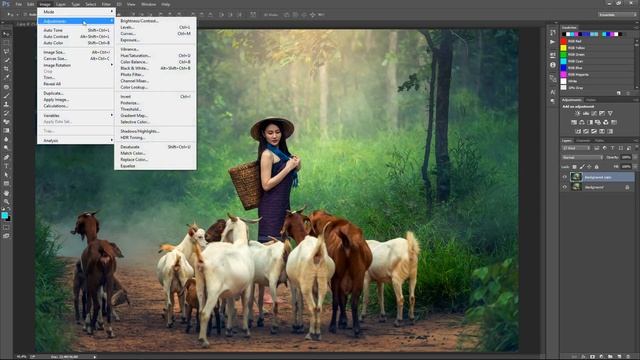640x360 pixels.
Task: Select the Zoom tool in toolbar
Action: pyautogui.click(x=6, y=201)
